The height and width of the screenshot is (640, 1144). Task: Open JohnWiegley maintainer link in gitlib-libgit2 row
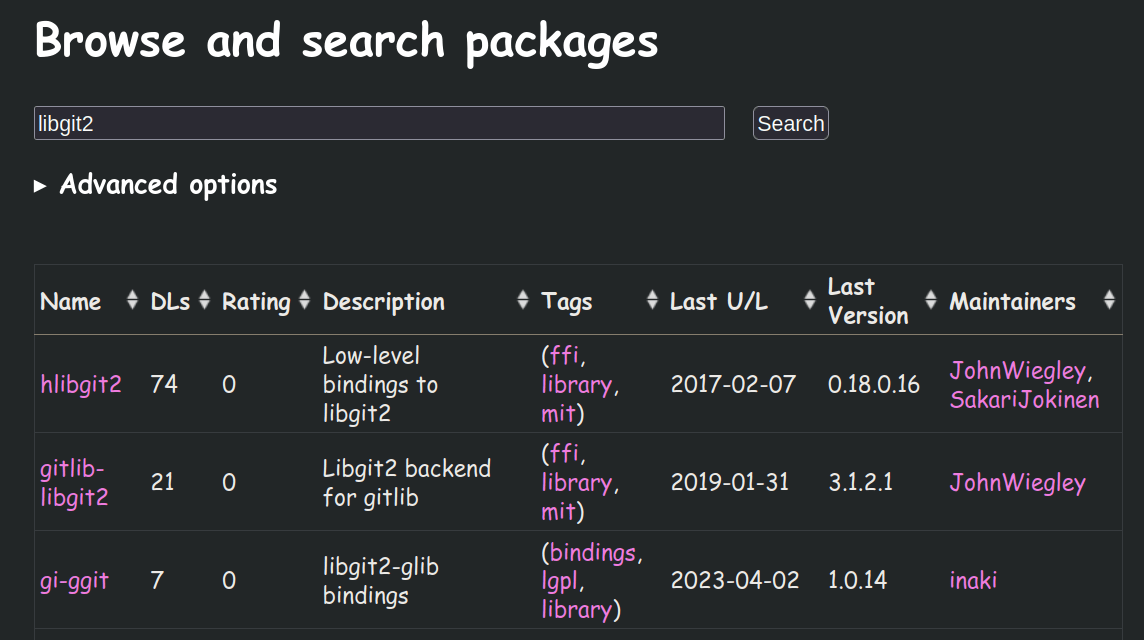click(x=1018, y=482)
